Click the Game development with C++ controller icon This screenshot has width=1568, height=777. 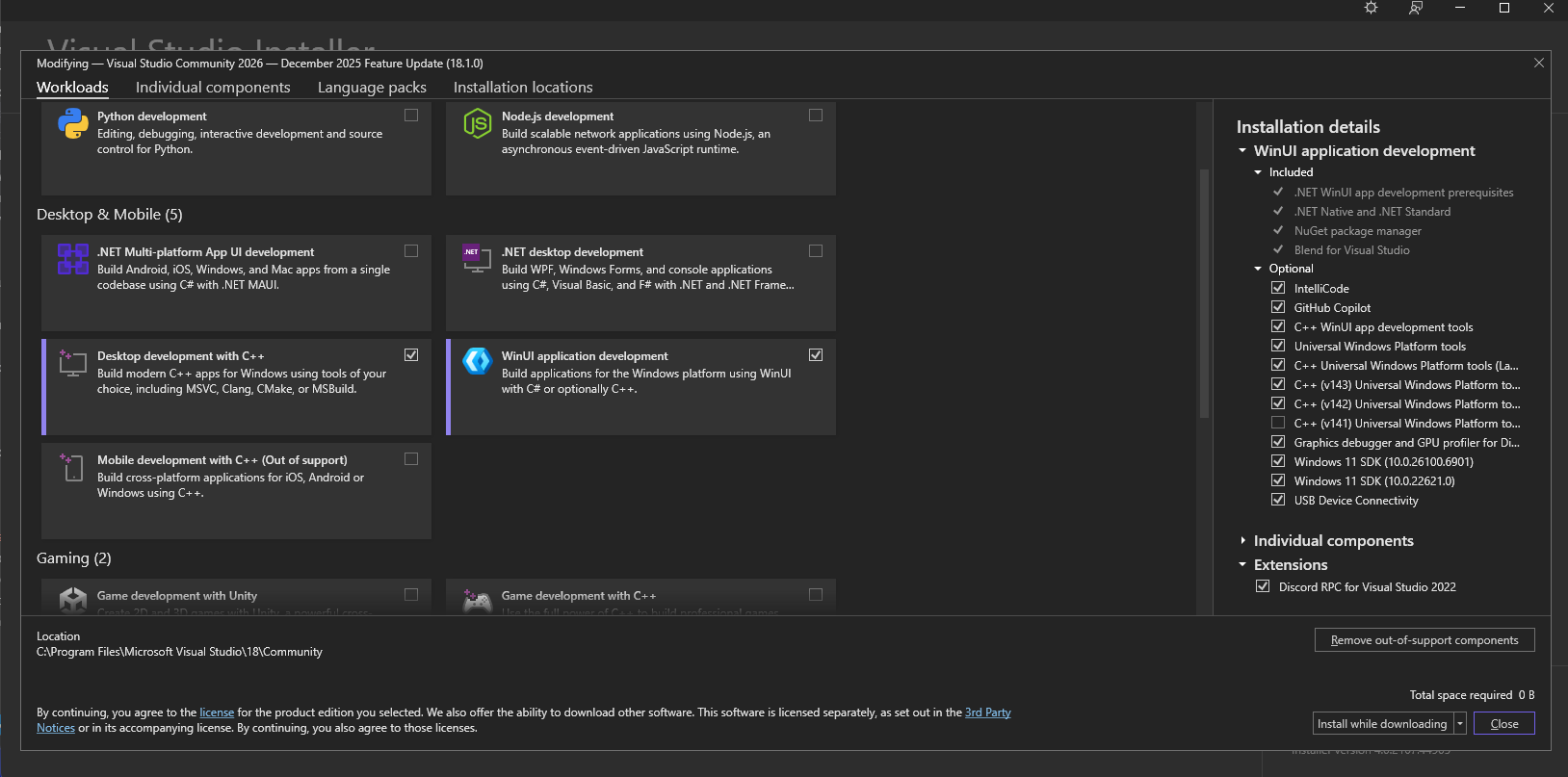coord(478,602)
